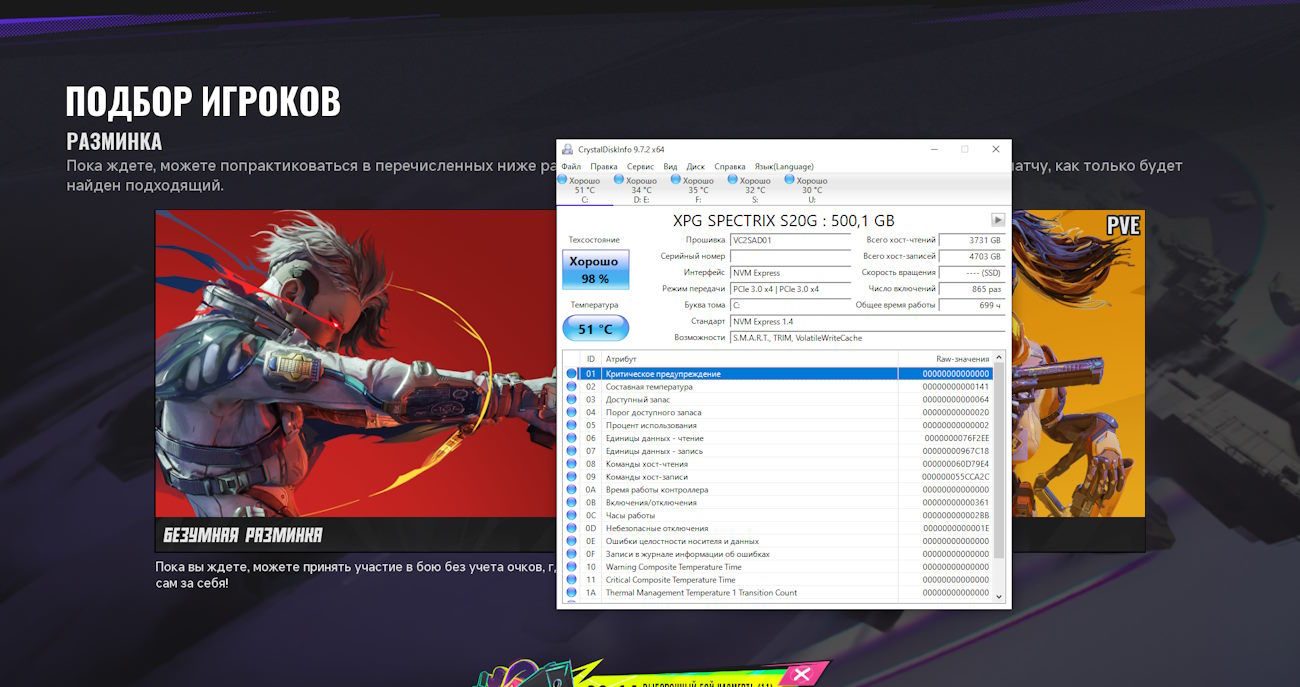The width and height of the screenshot is (1300, 687).
Task: Select the Thermal Management Temperature 1 Transition Count row
Action: click(x=777, y=593)
